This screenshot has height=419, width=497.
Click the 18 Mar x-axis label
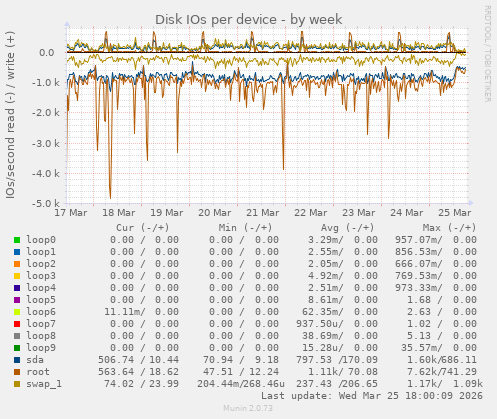point(119,213)
